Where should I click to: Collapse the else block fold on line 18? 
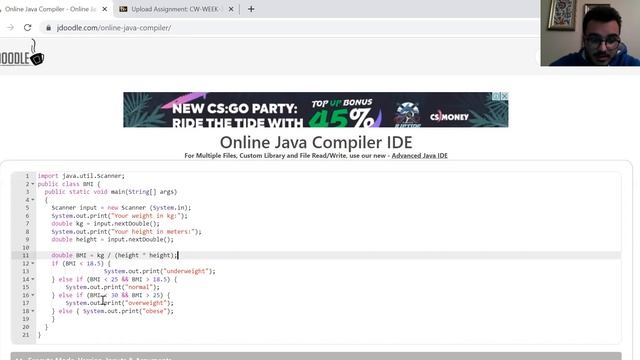(33, 311)
